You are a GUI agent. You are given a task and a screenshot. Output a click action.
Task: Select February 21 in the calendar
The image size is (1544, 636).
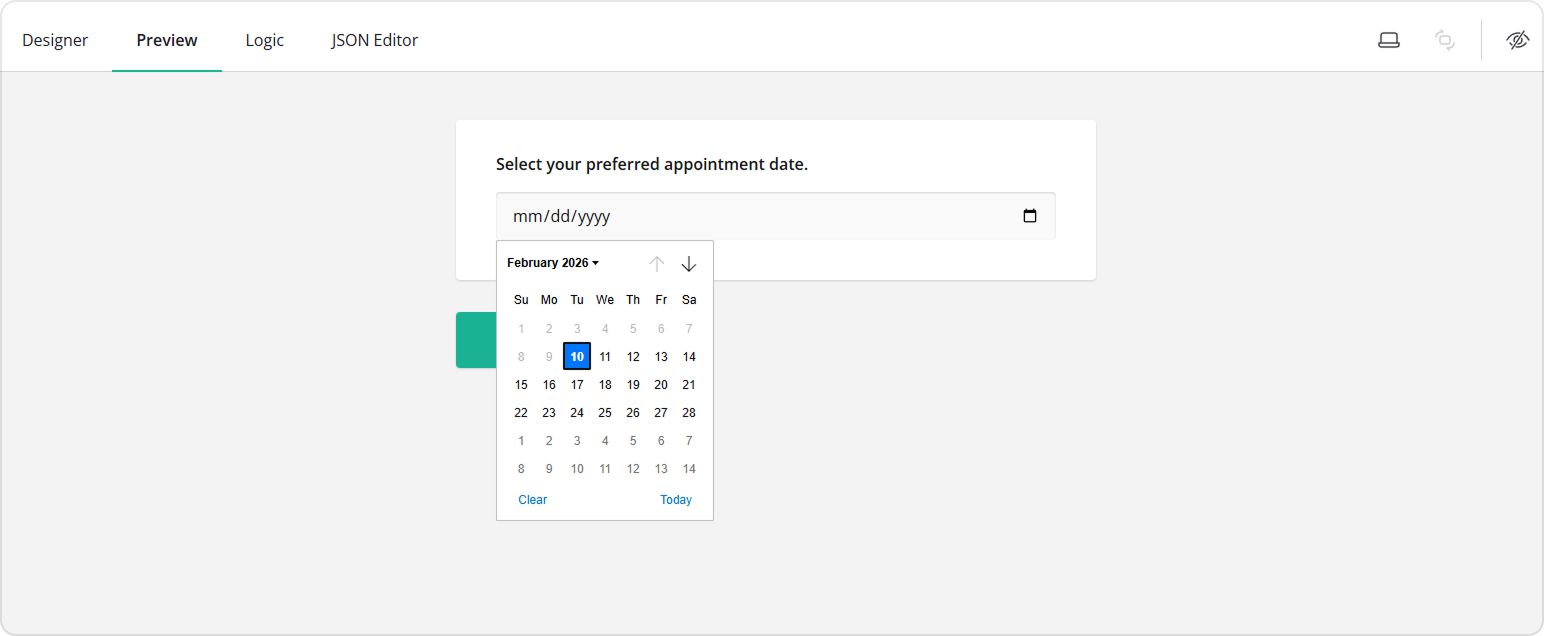689,384
